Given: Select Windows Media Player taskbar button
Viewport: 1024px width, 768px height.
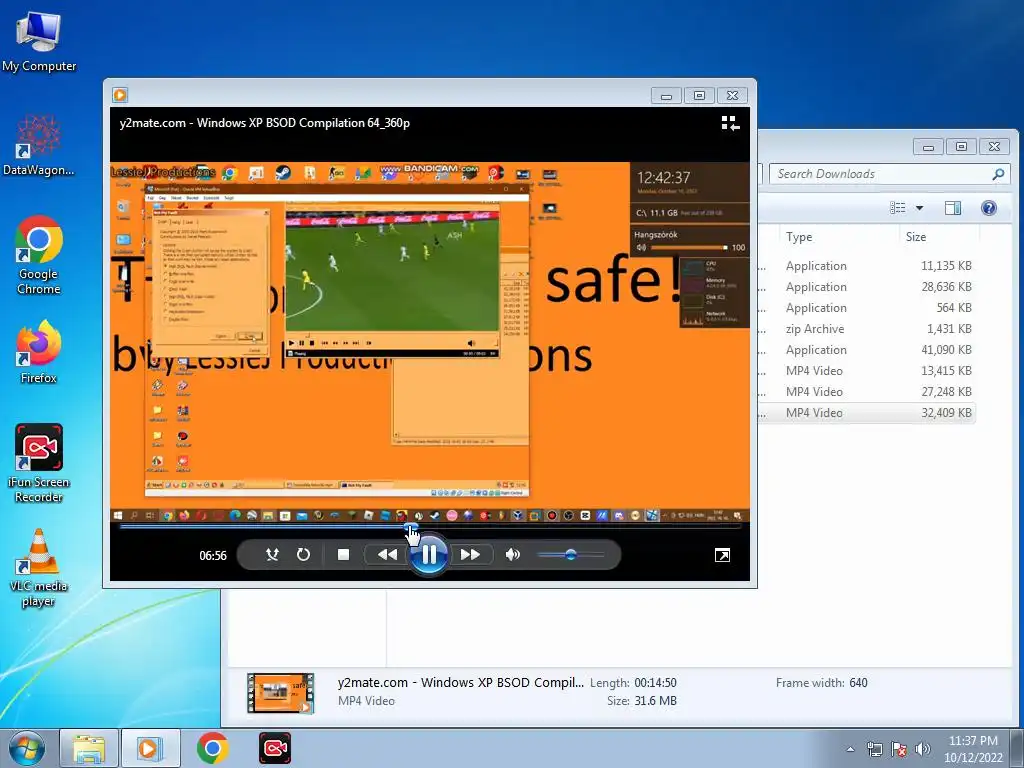Looking at the screenshot, I should click(x=150, y=748).
